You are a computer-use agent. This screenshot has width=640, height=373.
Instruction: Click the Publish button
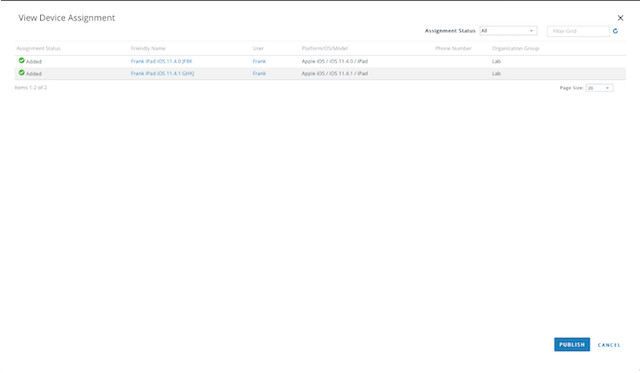point(572,344)
